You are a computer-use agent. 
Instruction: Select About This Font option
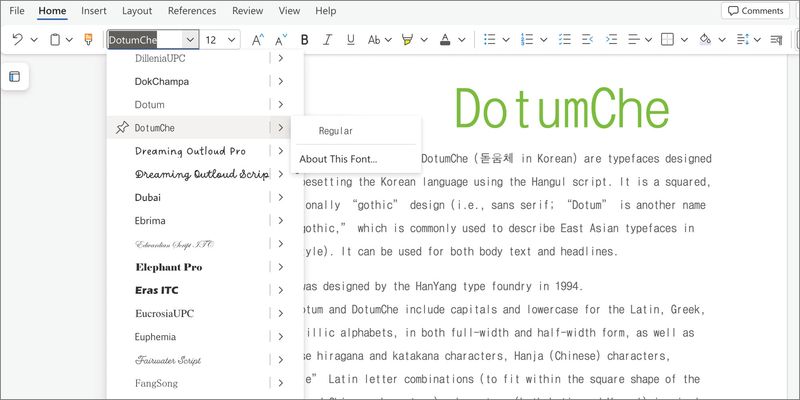tap(338, 159)
